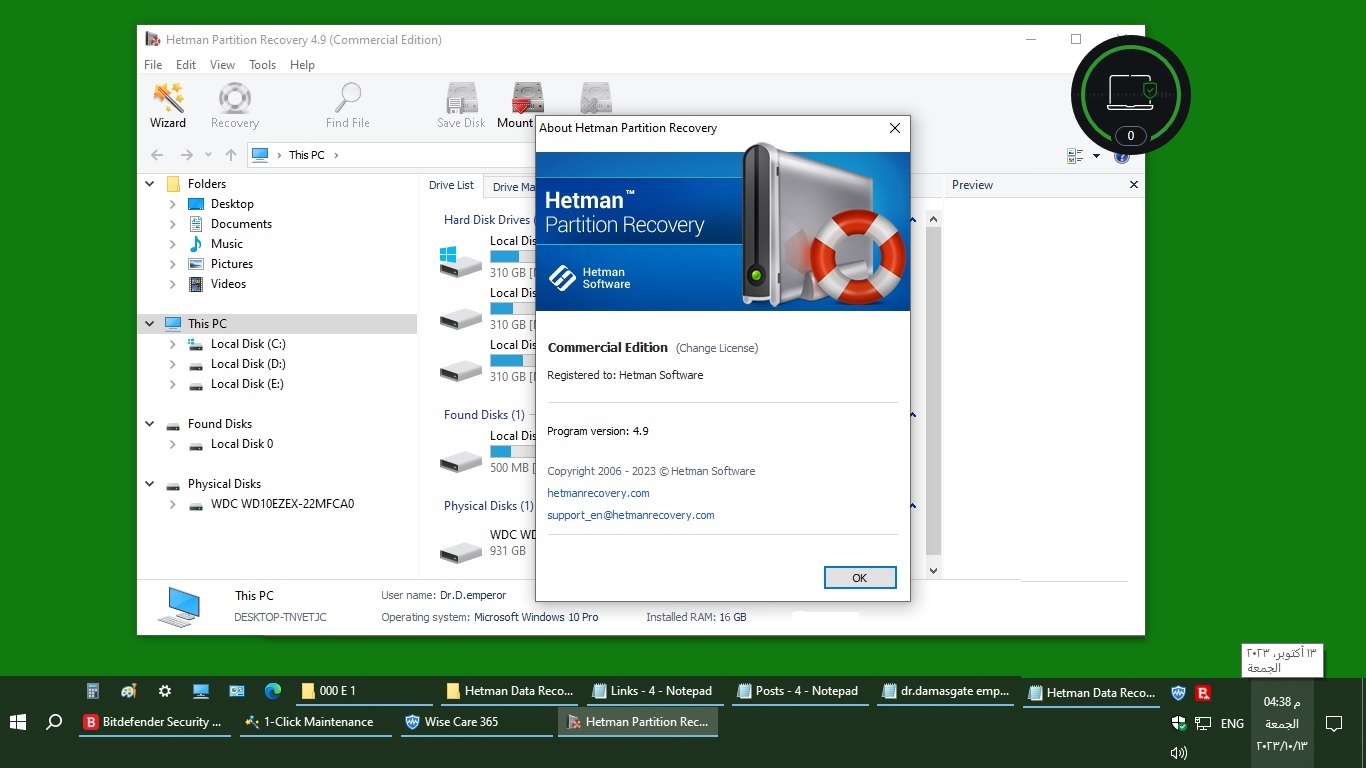Click the green security widget circle
Viewport: 1366px width, 768px height.
[1131, 95]
